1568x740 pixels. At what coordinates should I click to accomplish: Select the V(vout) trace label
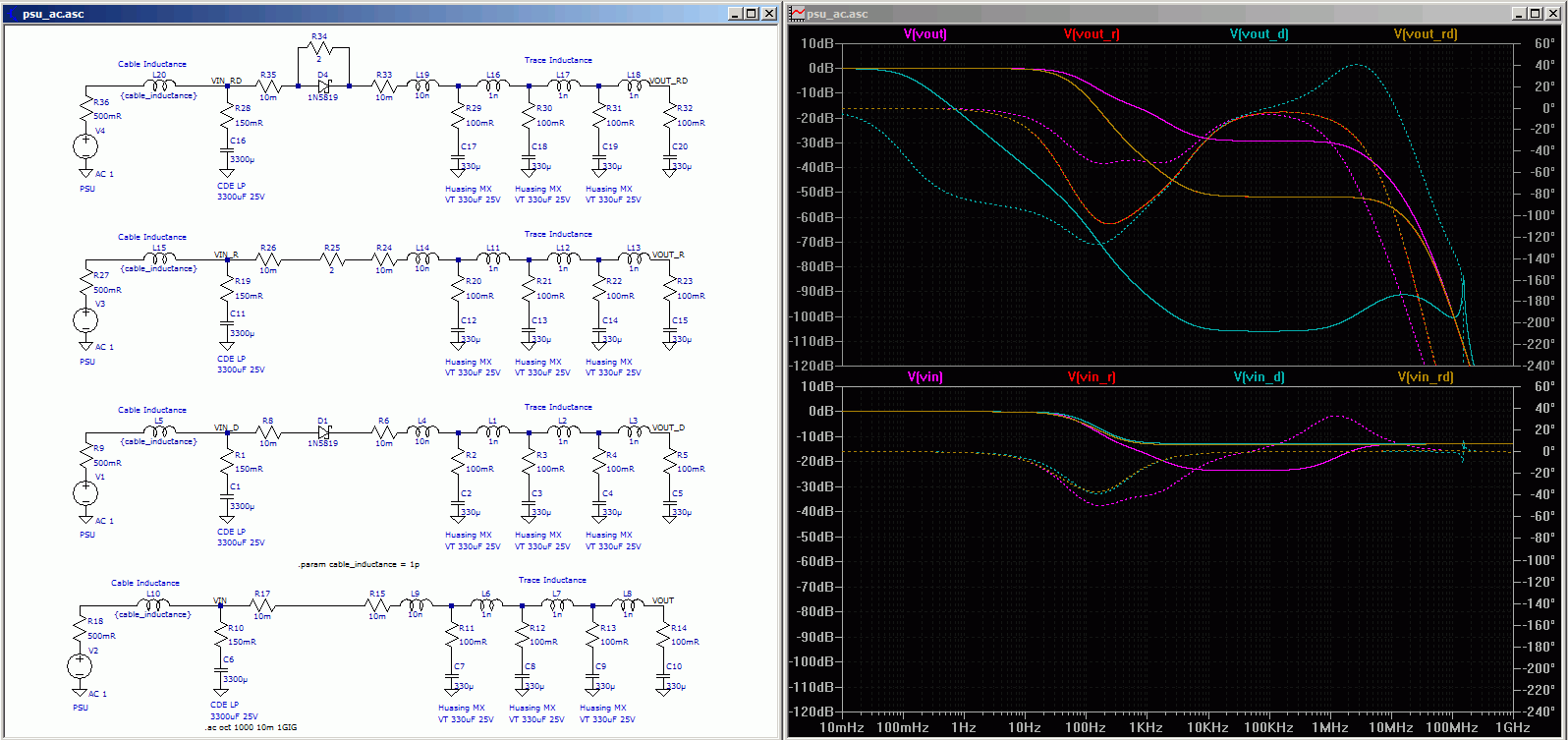coord(925,34)
